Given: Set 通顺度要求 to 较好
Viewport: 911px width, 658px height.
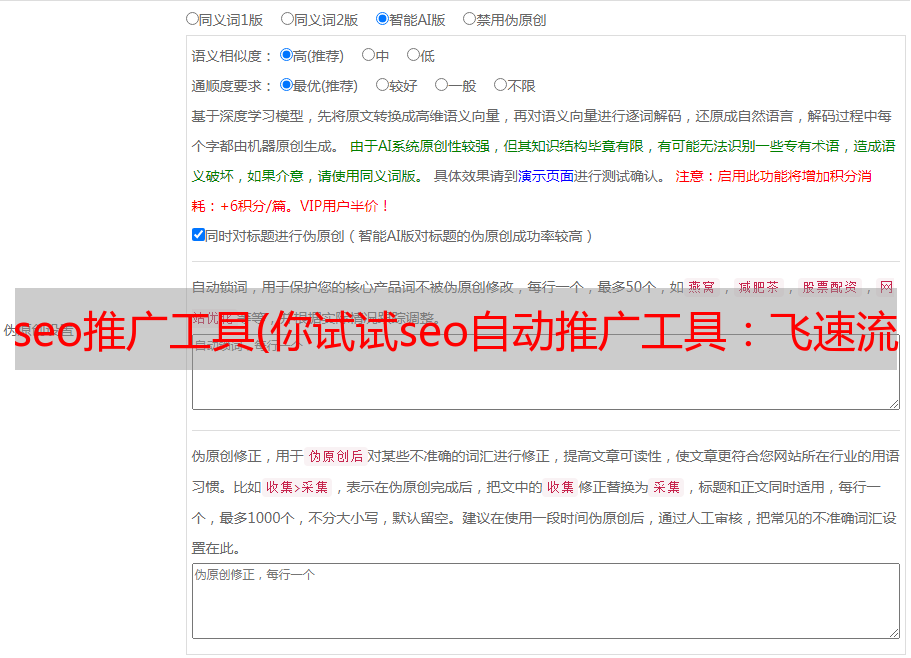Looking at the screenshot, I should click(382, 85).
